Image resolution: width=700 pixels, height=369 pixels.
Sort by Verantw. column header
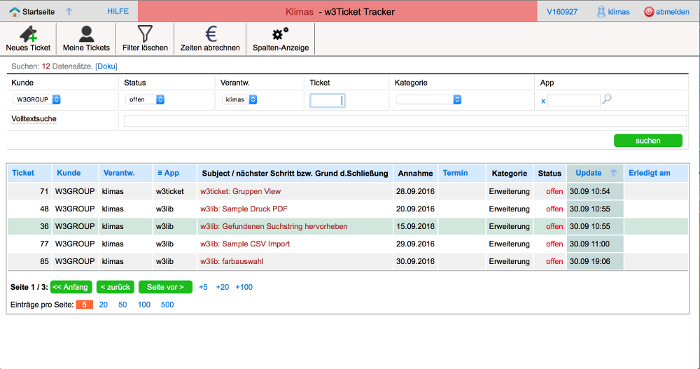119,173
